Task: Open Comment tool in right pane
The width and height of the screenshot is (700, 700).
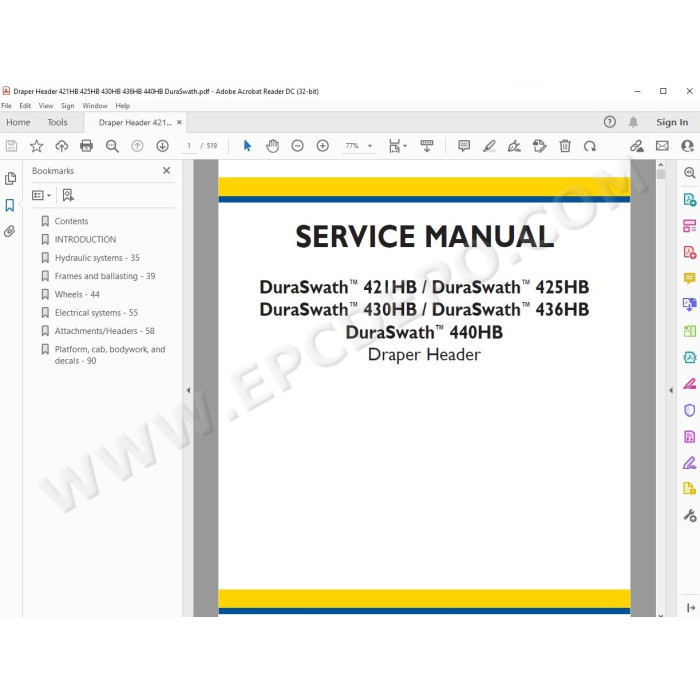Action: (690, 279)
